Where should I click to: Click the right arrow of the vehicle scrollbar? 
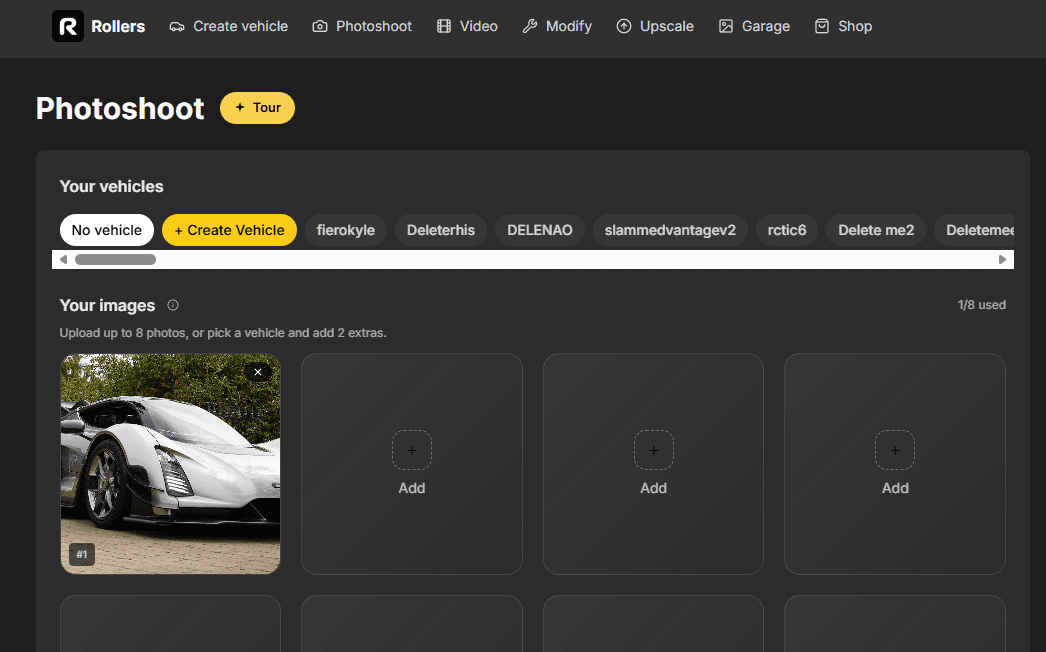(x=1002, y=260)
